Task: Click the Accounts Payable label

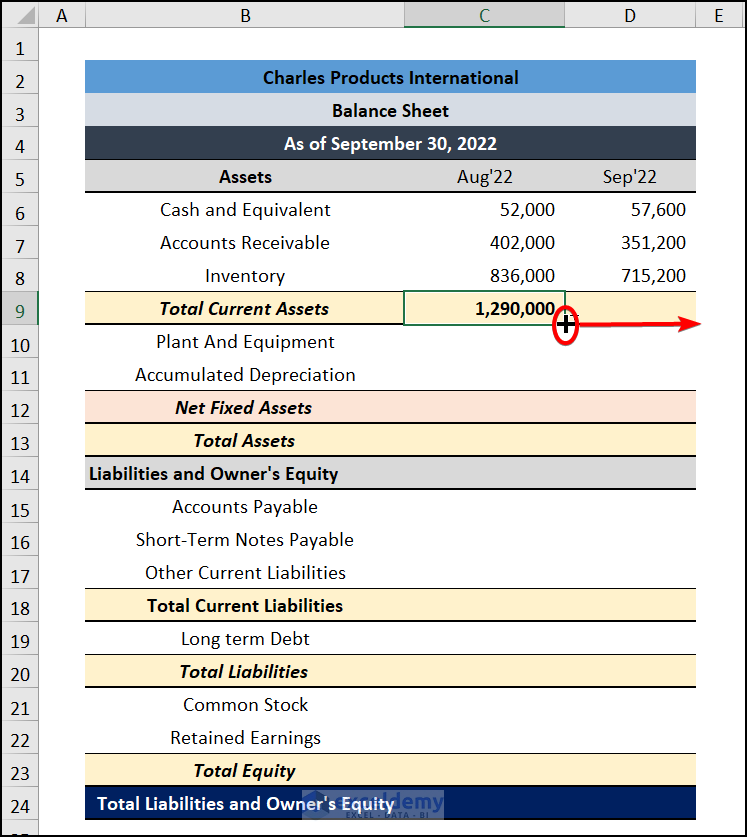Action: coord(245,507)
